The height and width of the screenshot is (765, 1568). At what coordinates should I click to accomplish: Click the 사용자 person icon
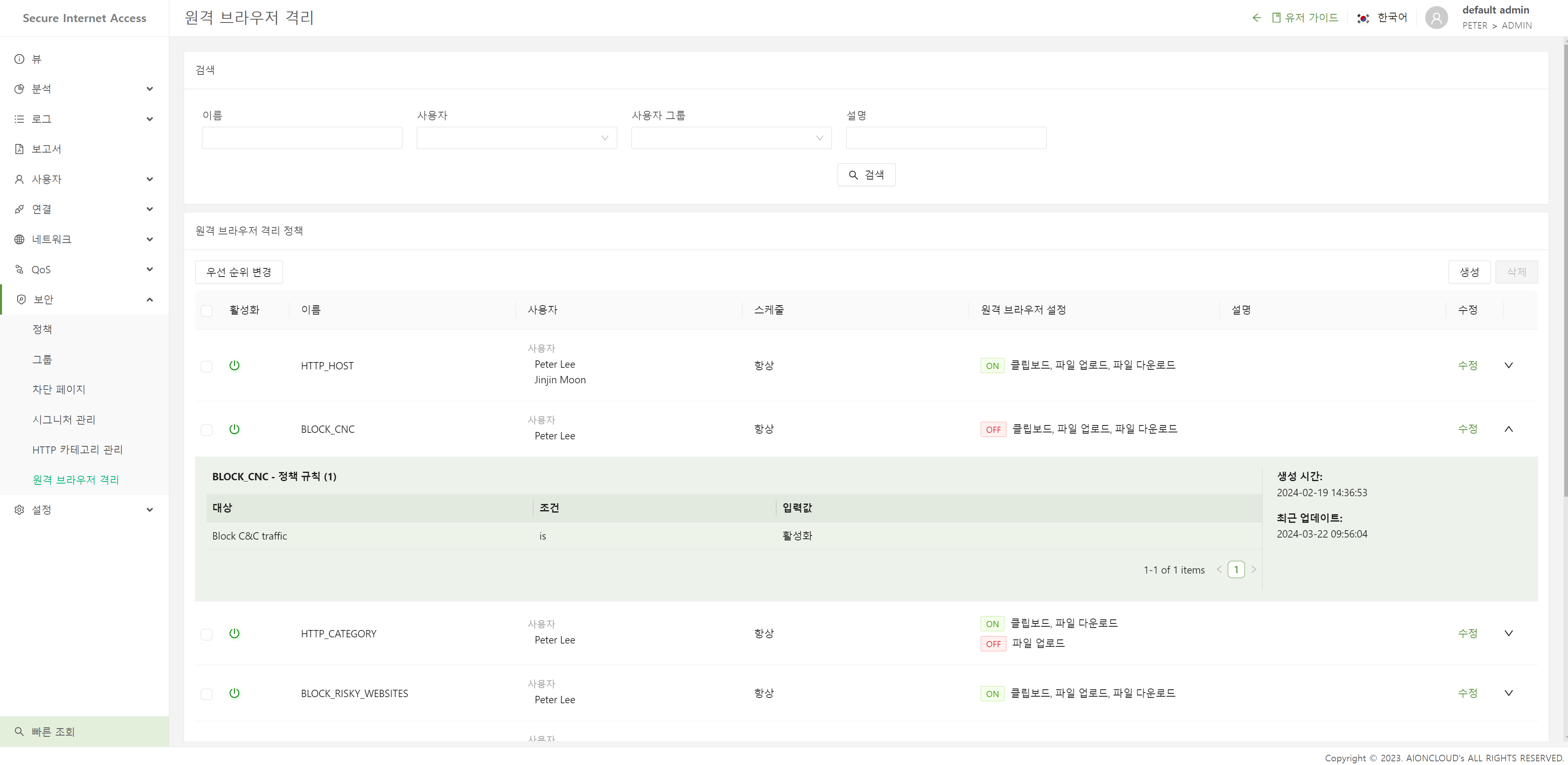coord(20,179)
